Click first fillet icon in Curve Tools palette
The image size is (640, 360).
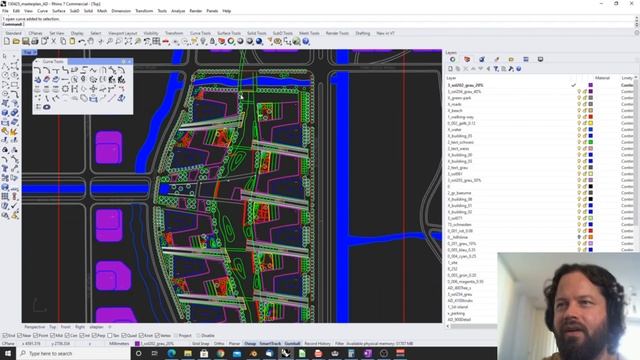(38, 71)
